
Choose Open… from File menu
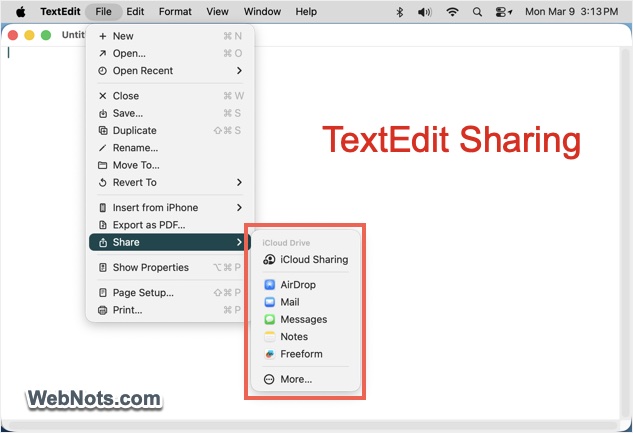pyautogui.click(x=170, y=53)
